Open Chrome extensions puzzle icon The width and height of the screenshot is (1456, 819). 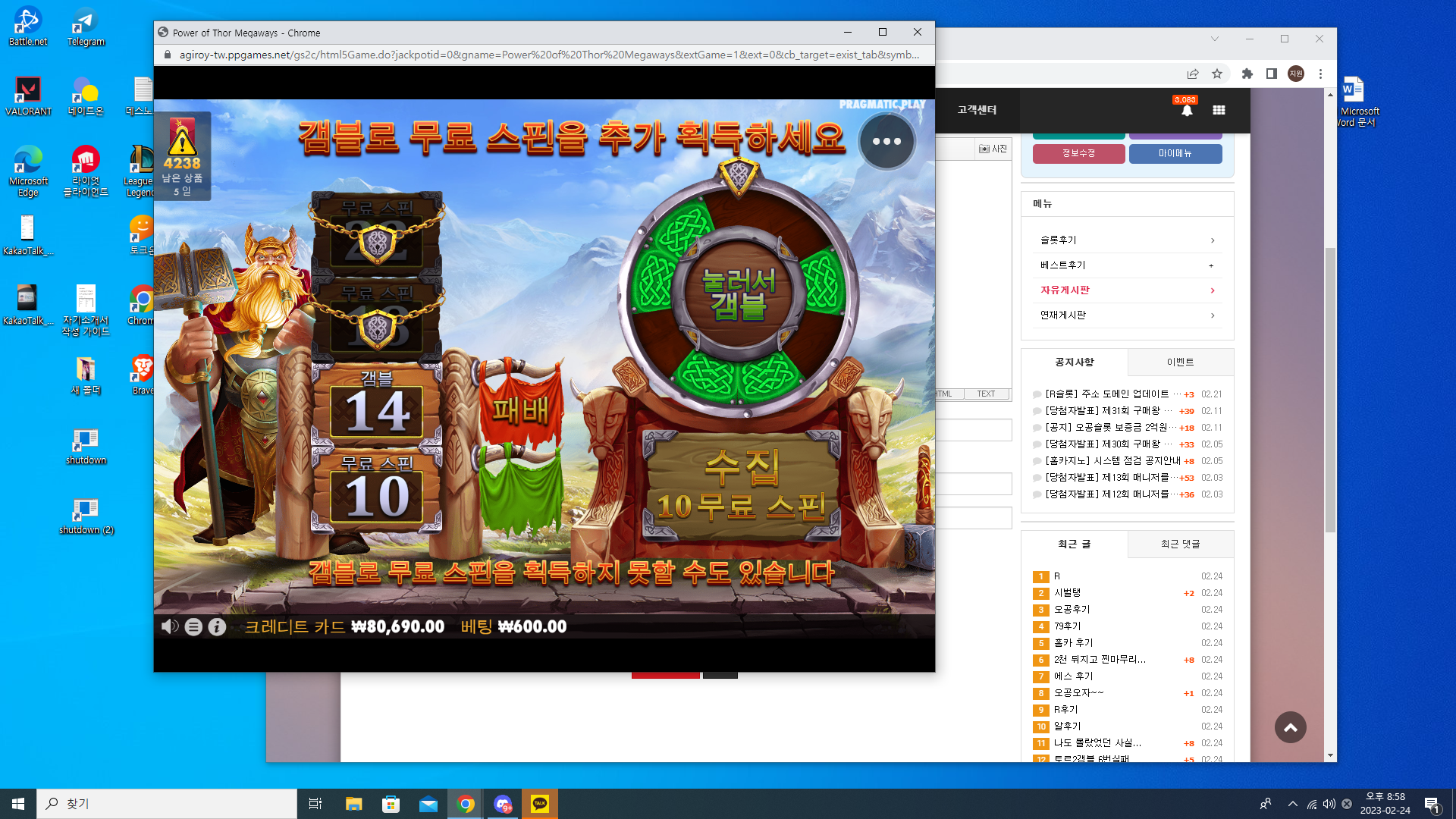point(1247,74)
